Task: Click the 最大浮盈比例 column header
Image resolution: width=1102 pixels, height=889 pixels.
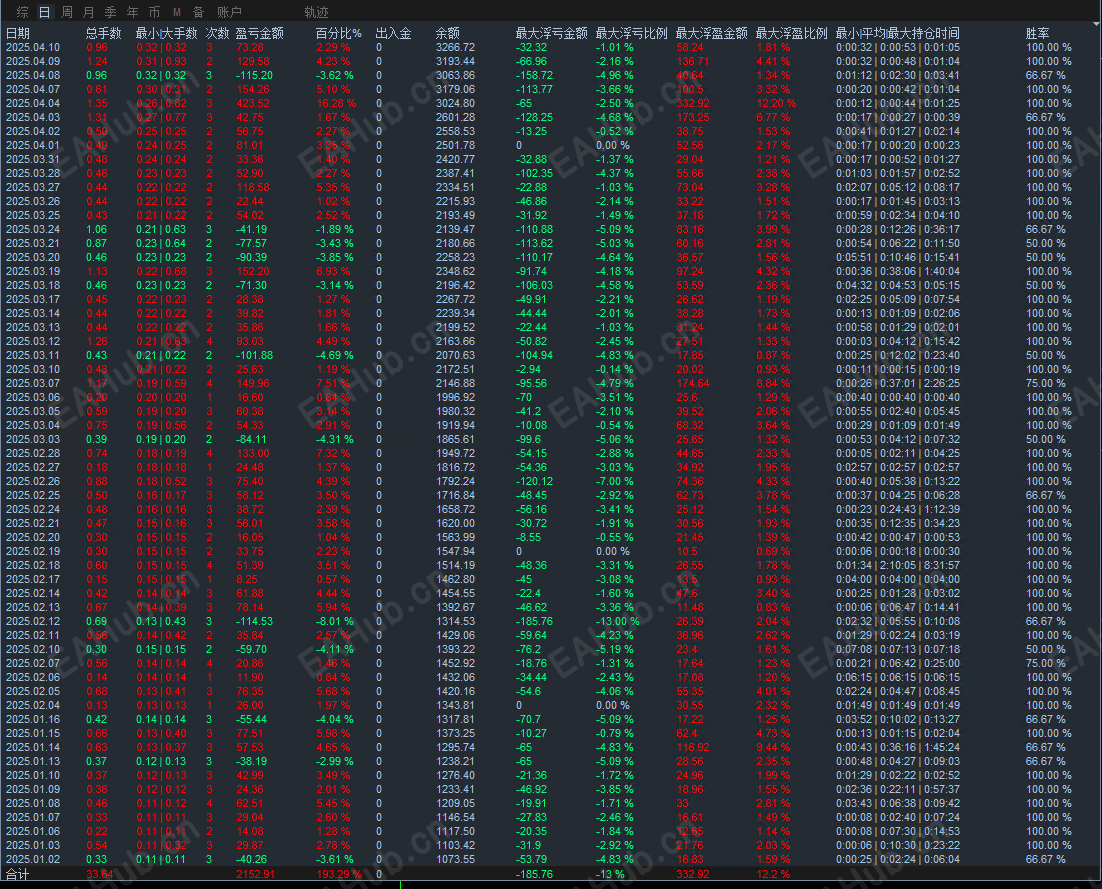Action: tap(791, 33)
